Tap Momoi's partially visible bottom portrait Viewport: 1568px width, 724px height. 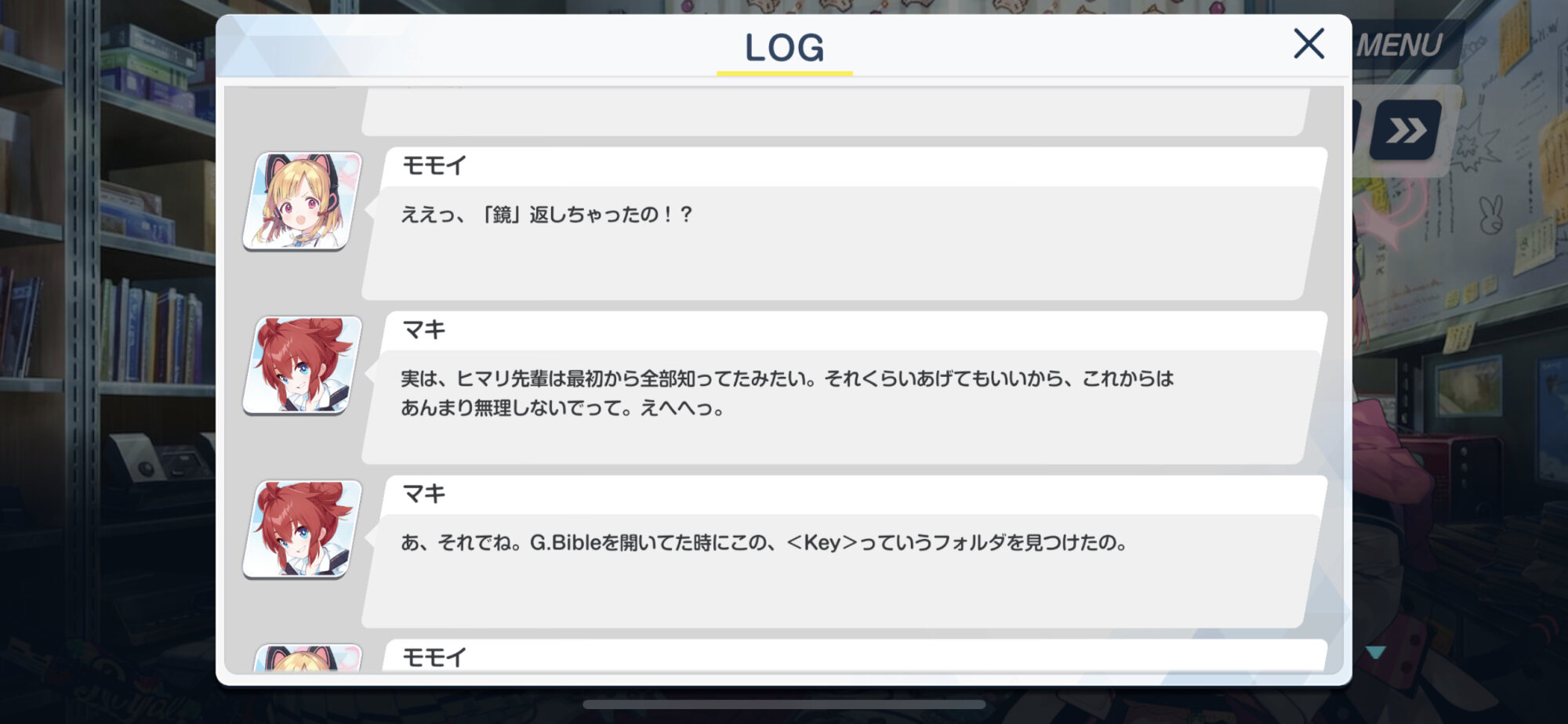[x=308, y=658]
